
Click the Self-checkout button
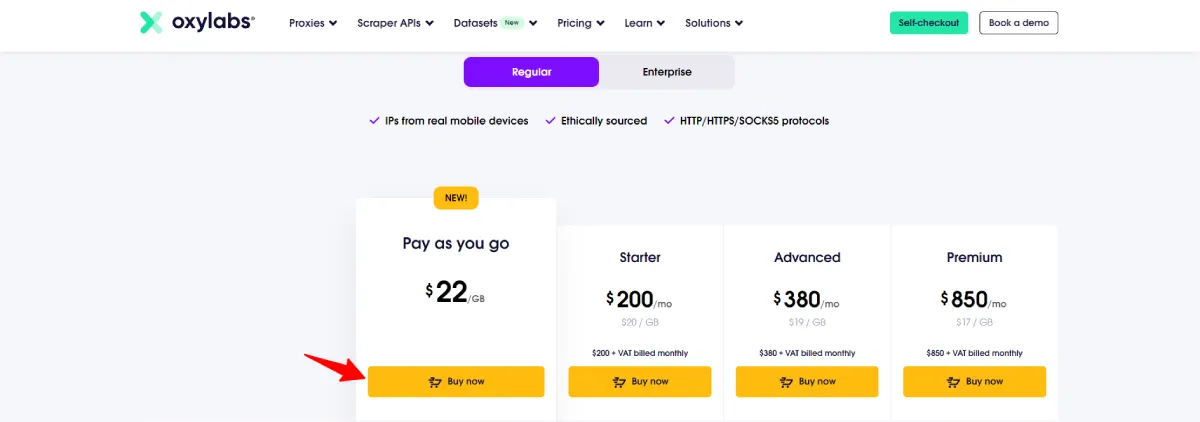(x=930, y=23)
